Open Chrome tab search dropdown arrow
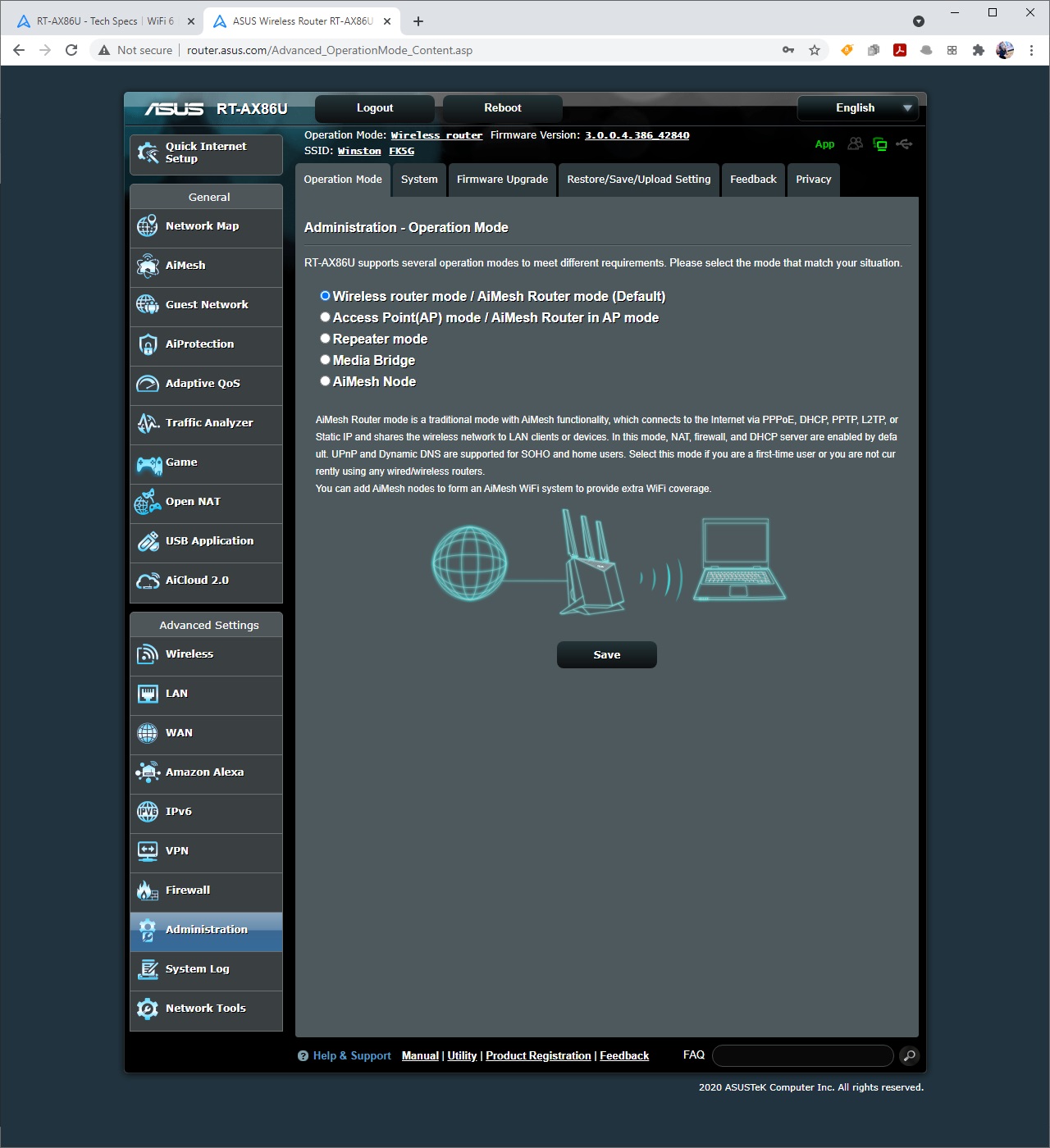1050x1148 pixels. point(919,21)
